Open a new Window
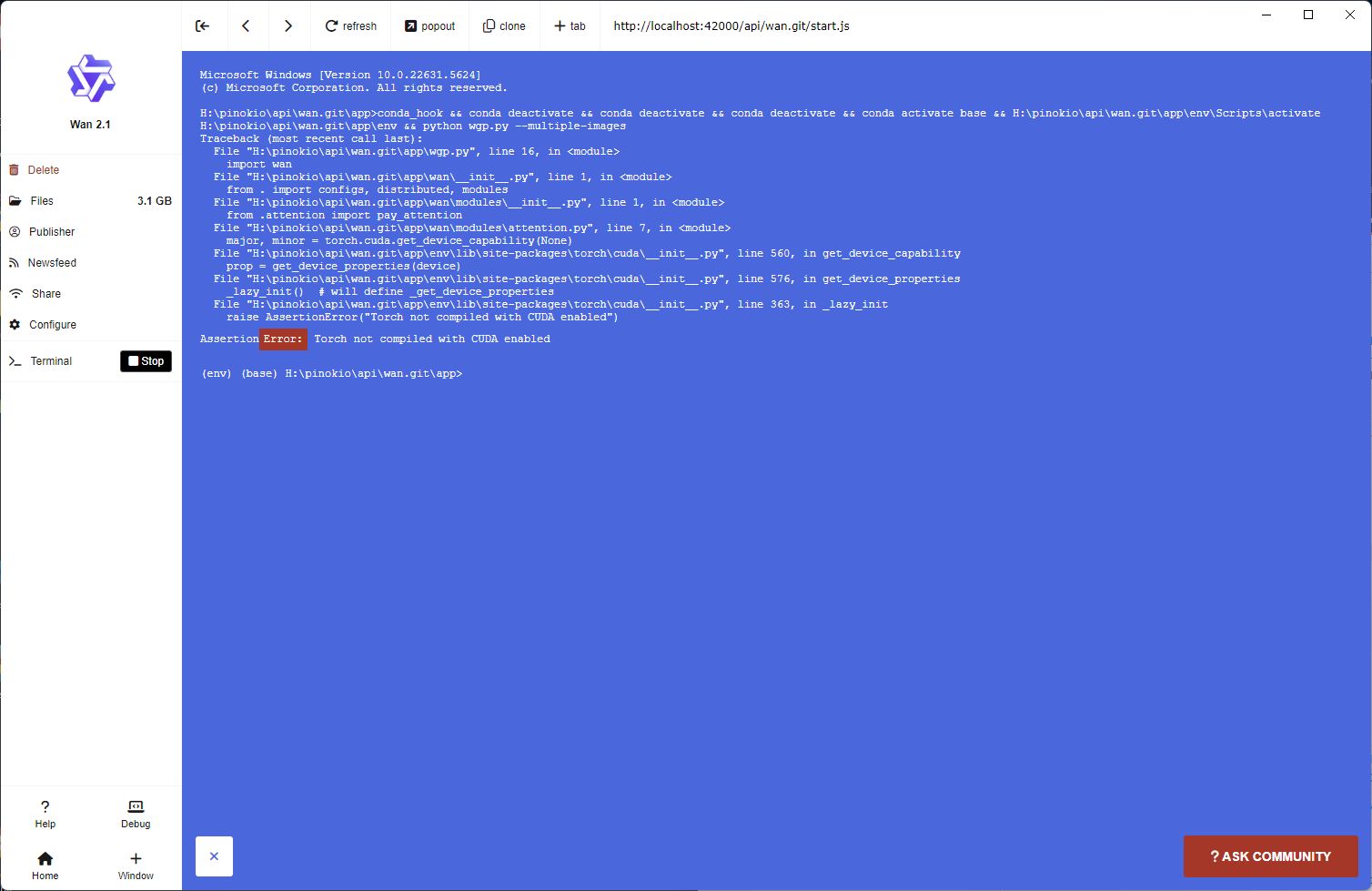 [x=136, y=866]
